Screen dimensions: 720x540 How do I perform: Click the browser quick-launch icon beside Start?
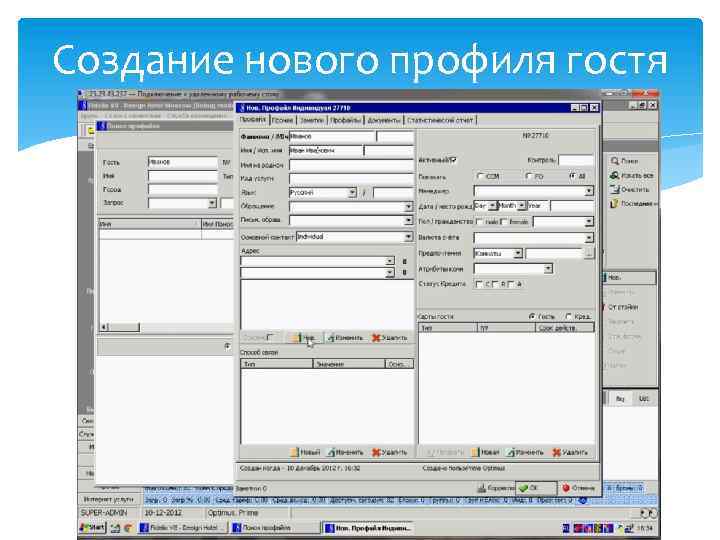coord(128,528)
